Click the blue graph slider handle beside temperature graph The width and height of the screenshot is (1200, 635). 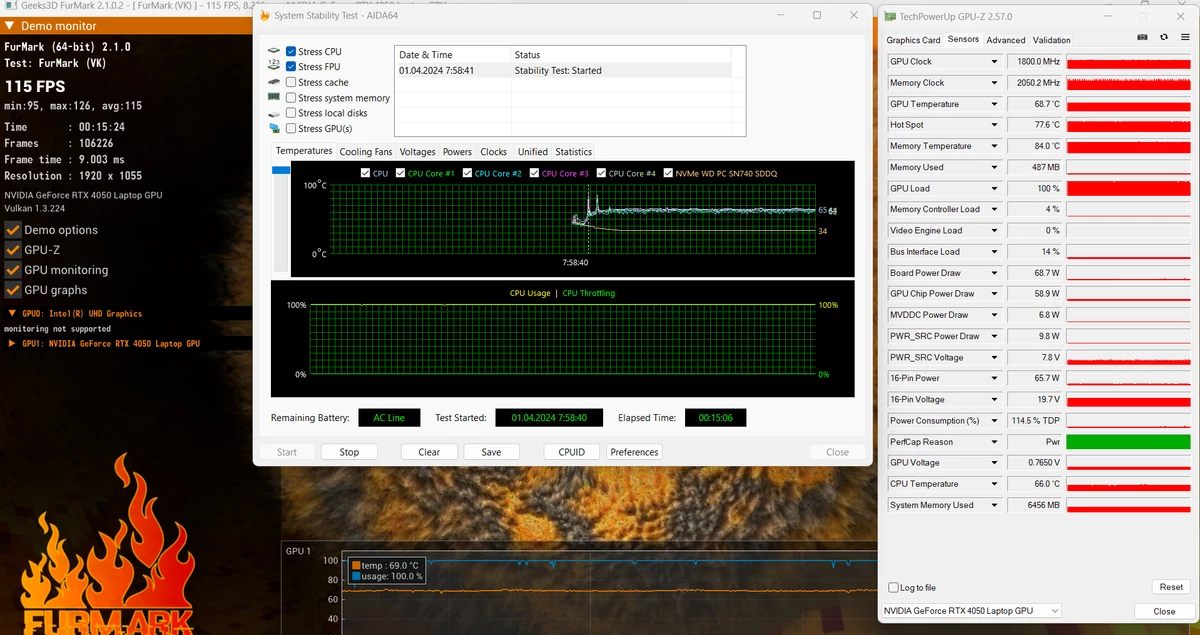[280, 171]
